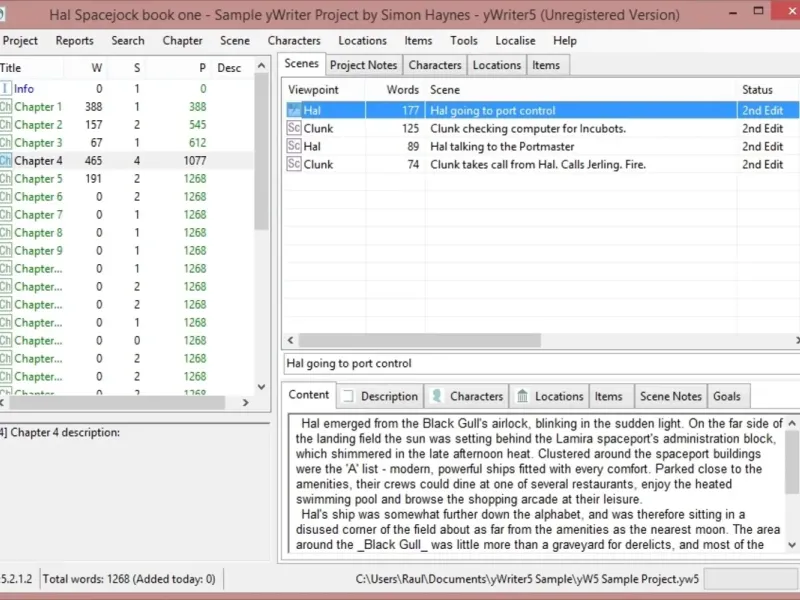Sort scenes by the Words column header

tap(395, 90)
